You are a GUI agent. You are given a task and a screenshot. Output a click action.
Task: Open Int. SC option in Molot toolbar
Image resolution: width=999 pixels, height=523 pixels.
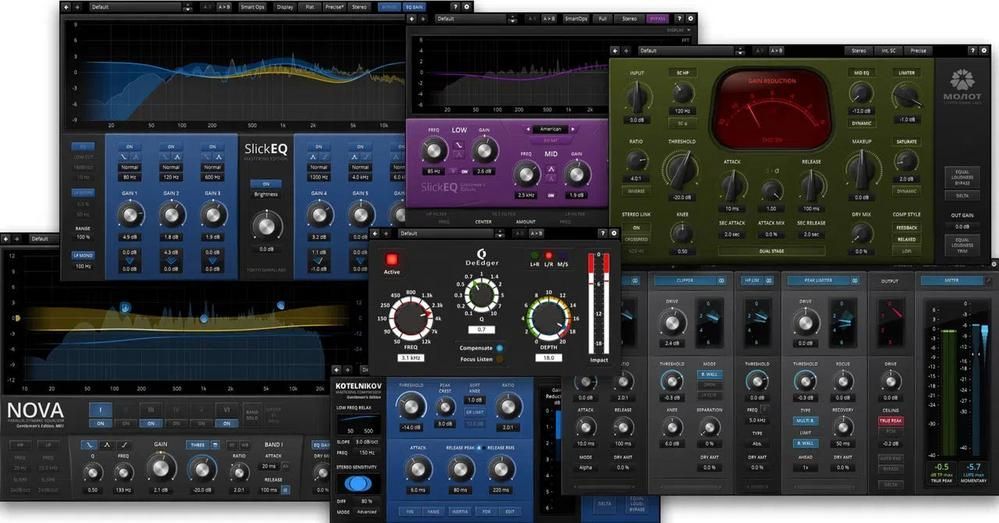pyautogui.click(x=888, y=50)
